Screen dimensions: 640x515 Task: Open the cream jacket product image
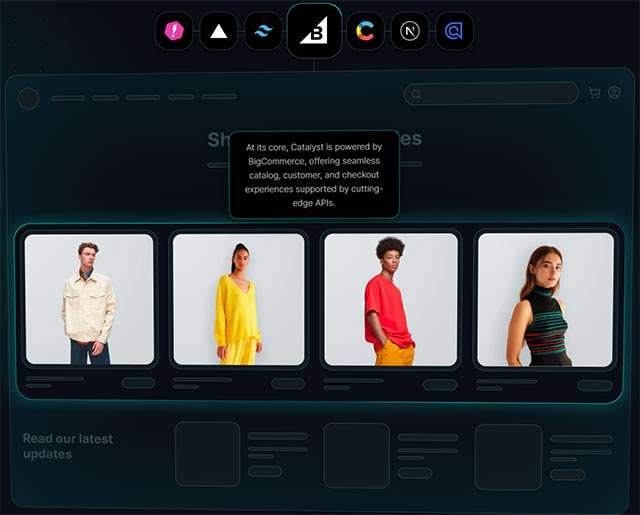89,299
